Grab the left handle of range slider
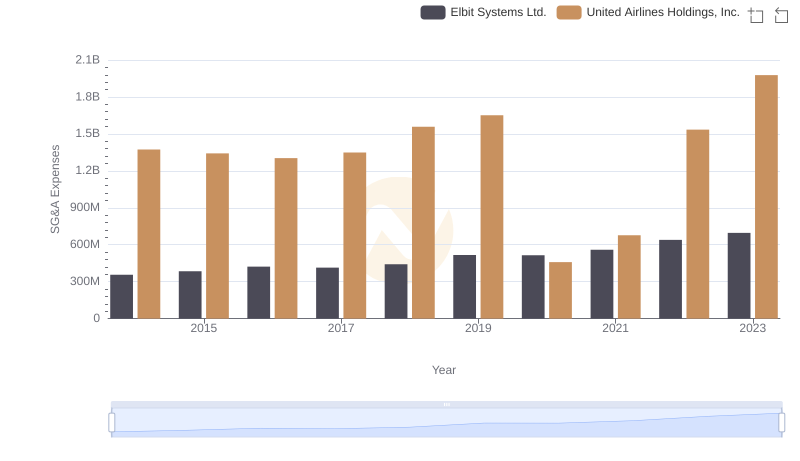Screen dimensions: 800x461 (112, 422)
